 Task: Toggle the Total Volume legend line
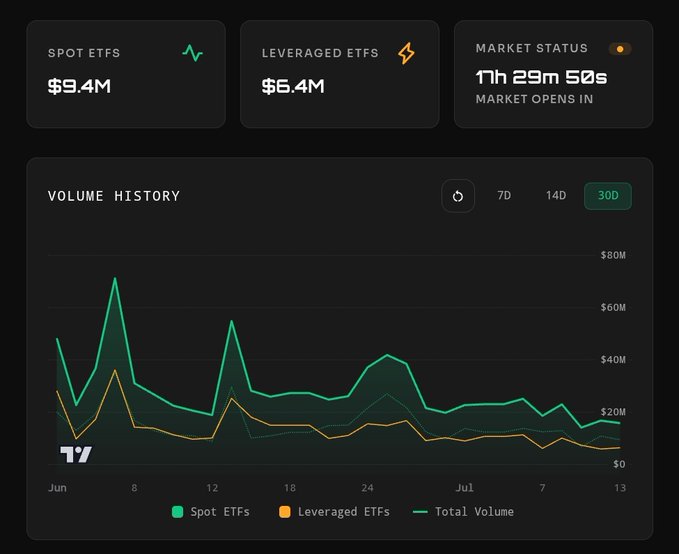click(x=463, y=512)
